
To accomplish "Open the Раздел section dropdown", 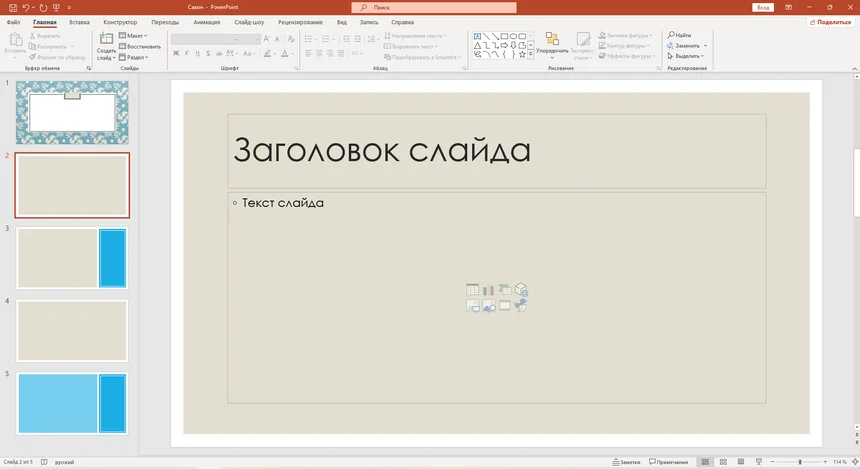I will tap(133, 57).
